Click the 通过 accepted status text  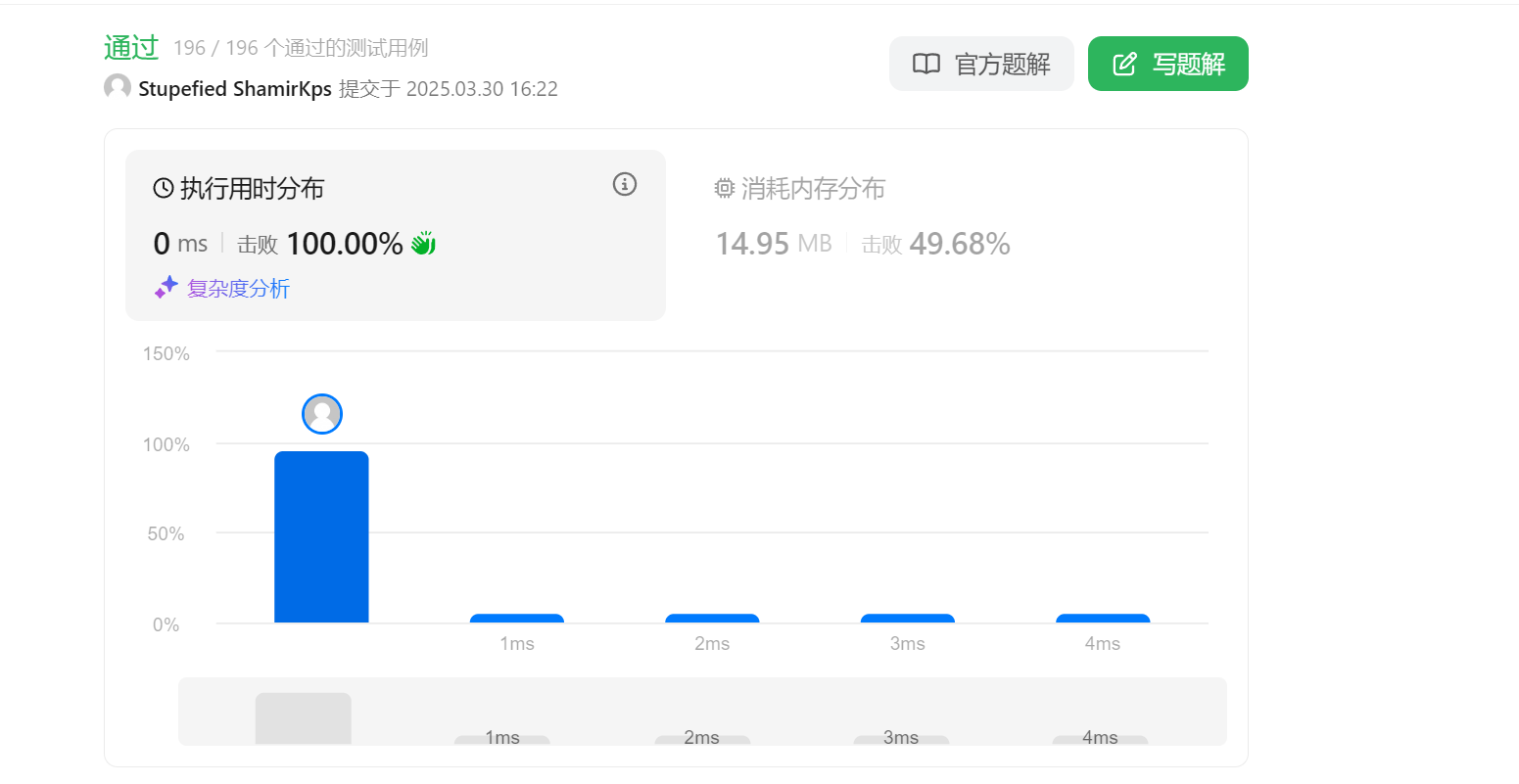pos(131,47)
